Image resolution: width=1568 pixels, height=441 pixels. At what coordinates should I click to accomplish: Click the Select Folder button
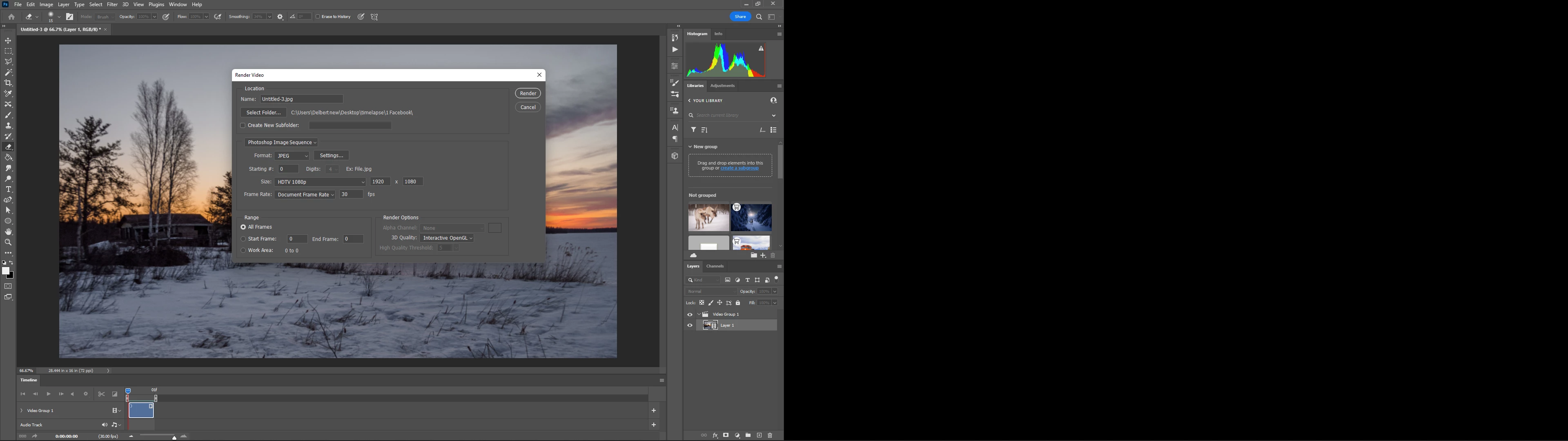coord(263,113)
